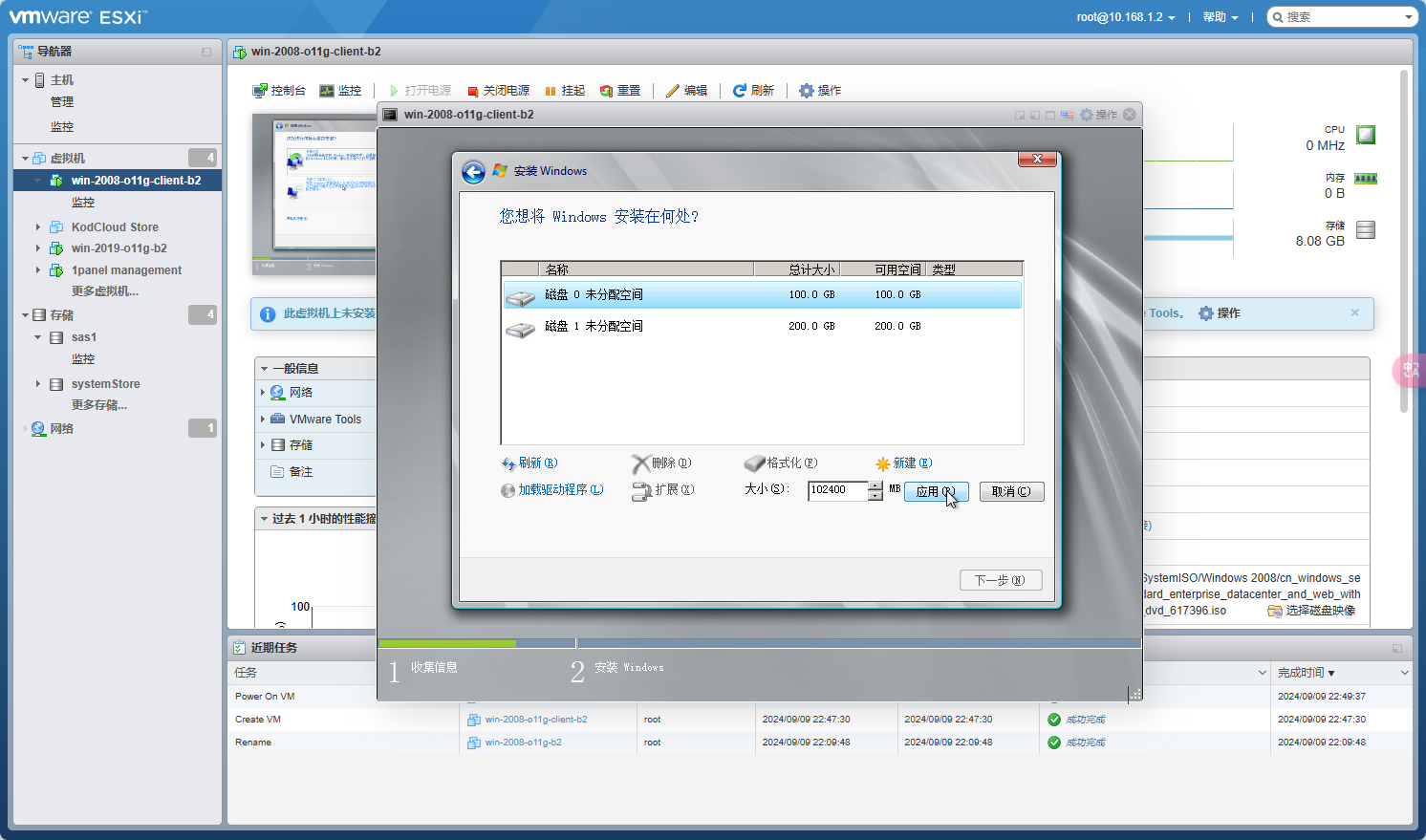The height and width of the screenshot is (840, 1426).
Task: Suspend the VM with 挂起 button
Action: [565, 91]
